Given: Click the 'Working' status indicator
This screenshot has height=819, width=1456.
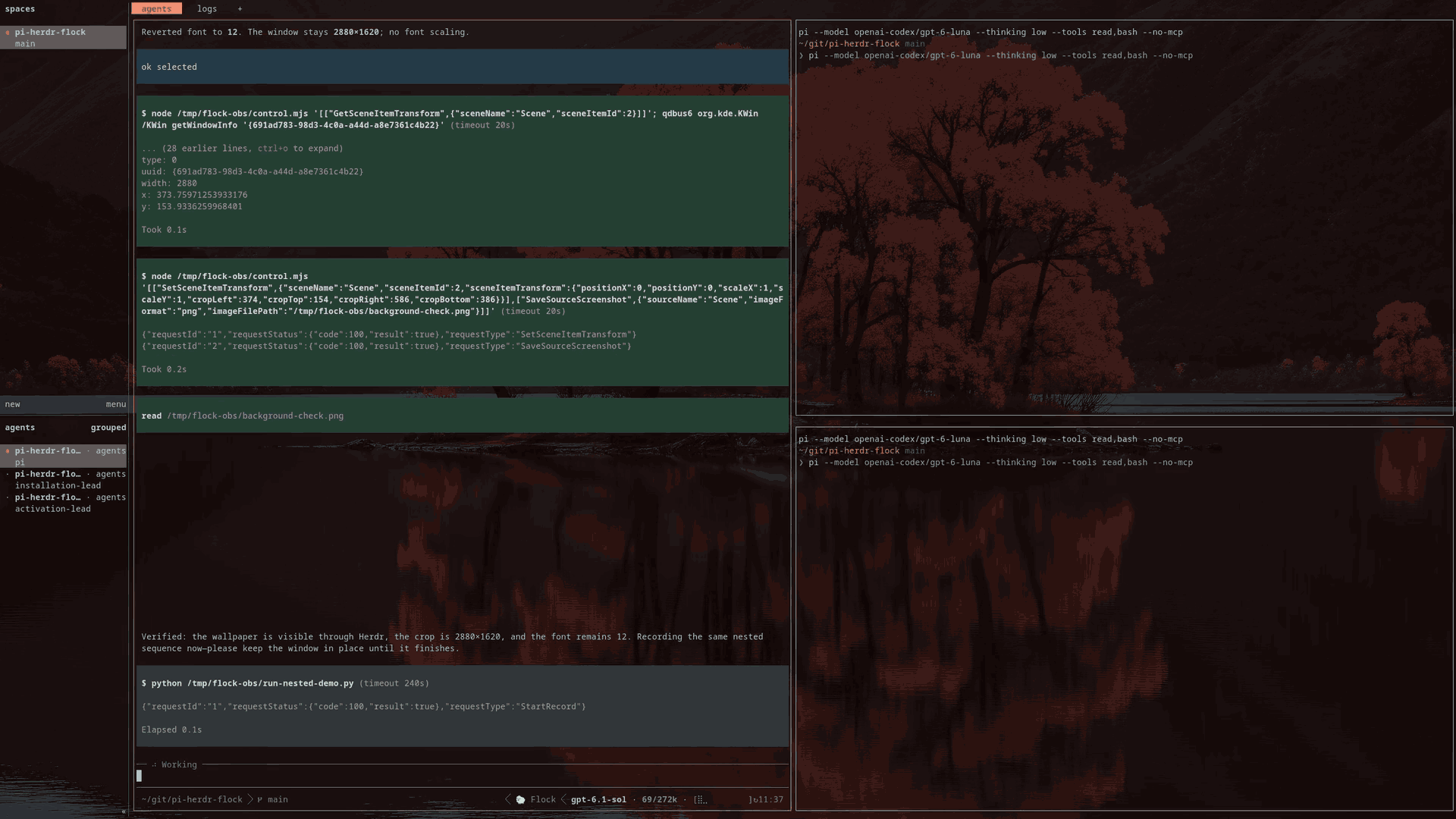Looking at the screenshot, I should (x=174, y=764).
